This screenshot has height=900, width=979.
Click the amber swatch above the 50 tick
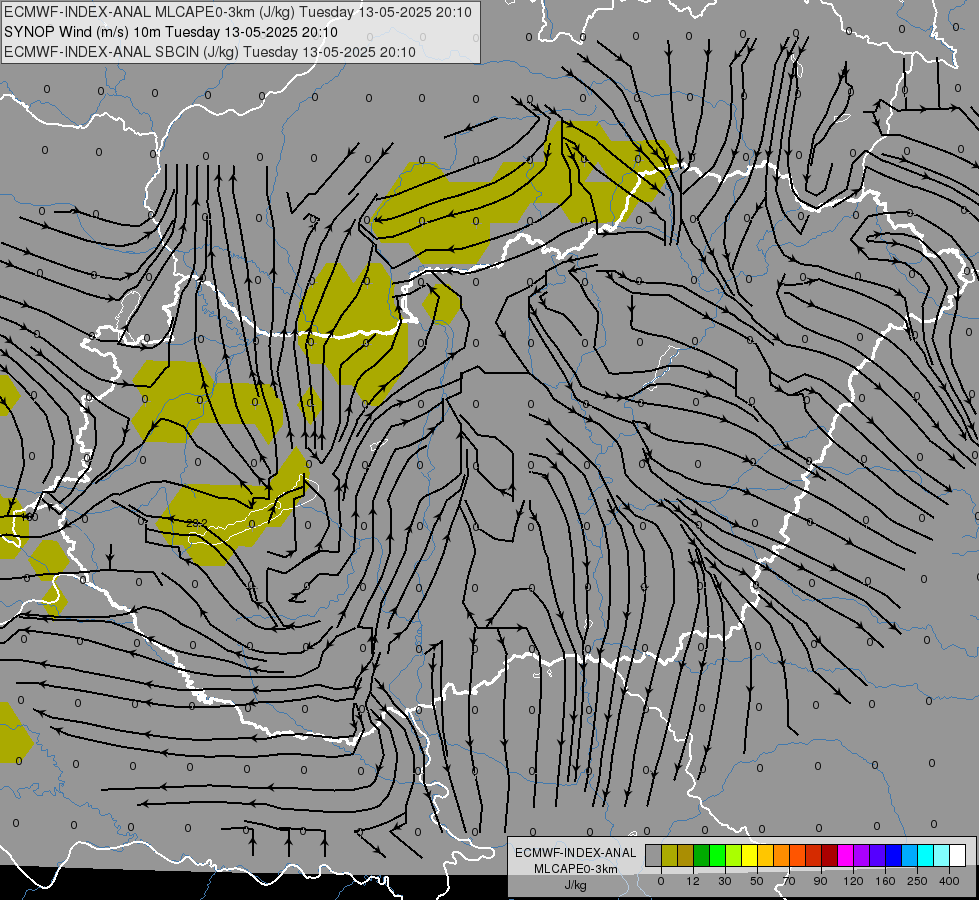click(x=765, y=855)
